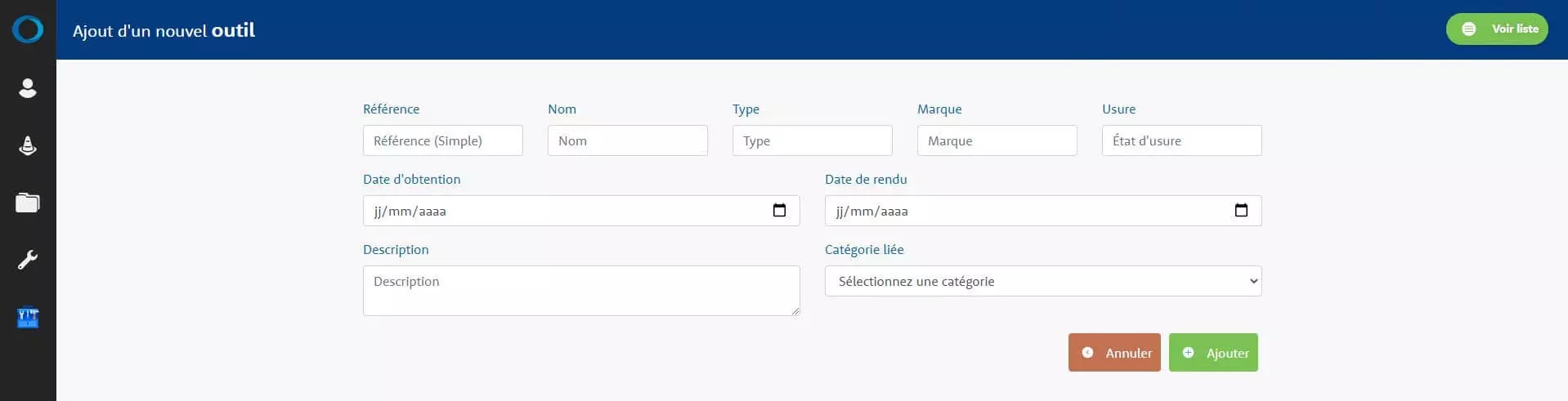Click the green Ajouter button
The image size is (1568, 401).
coord(1213,353)
